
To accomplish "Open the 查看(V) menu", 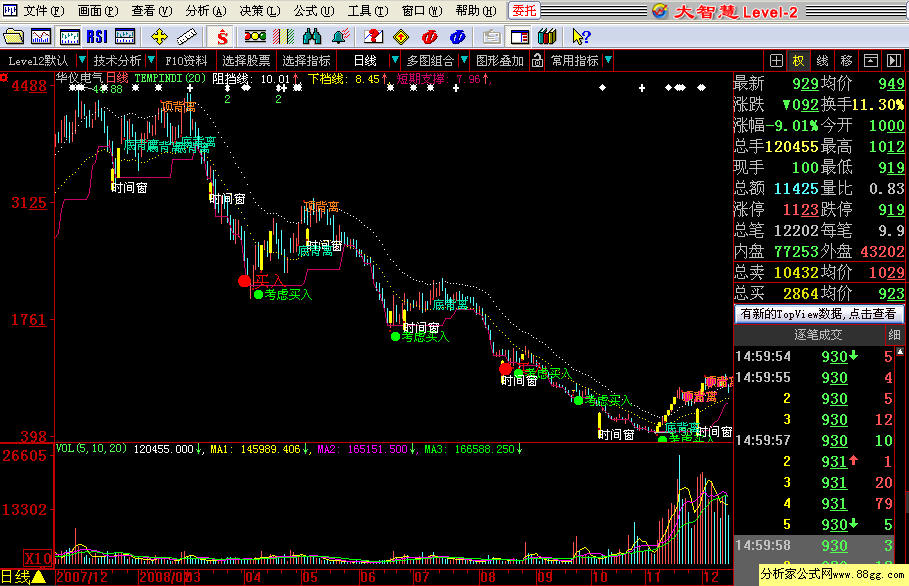I will 152,11.
